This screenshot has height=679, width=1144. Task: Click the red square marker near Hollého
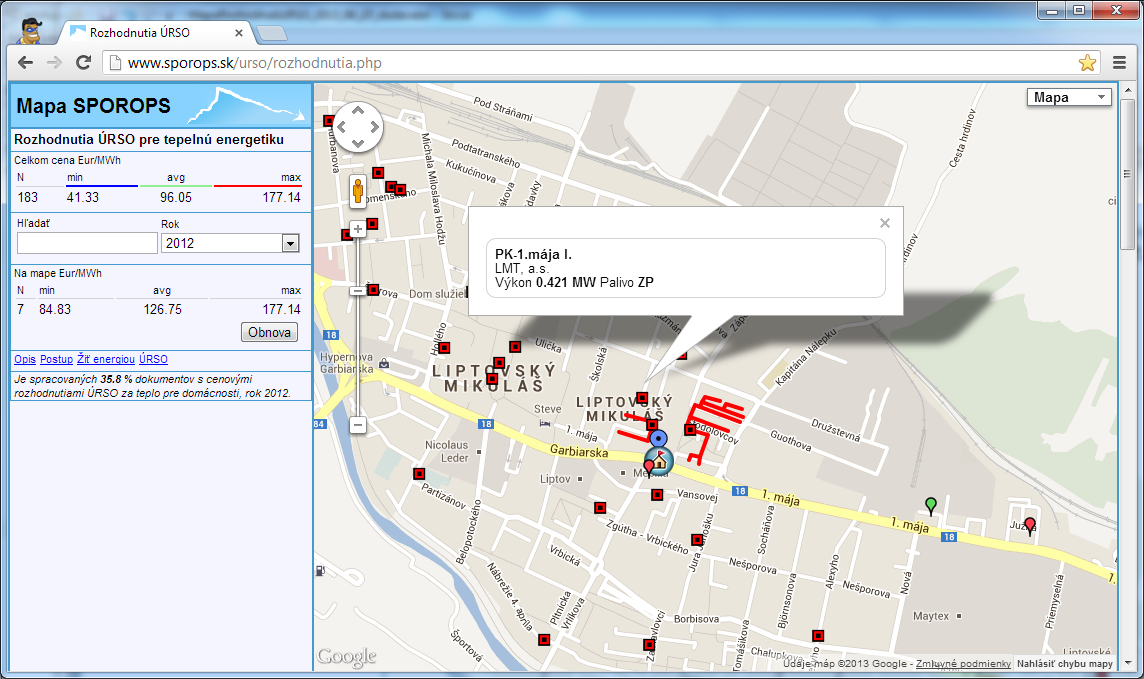coord(444,347)
